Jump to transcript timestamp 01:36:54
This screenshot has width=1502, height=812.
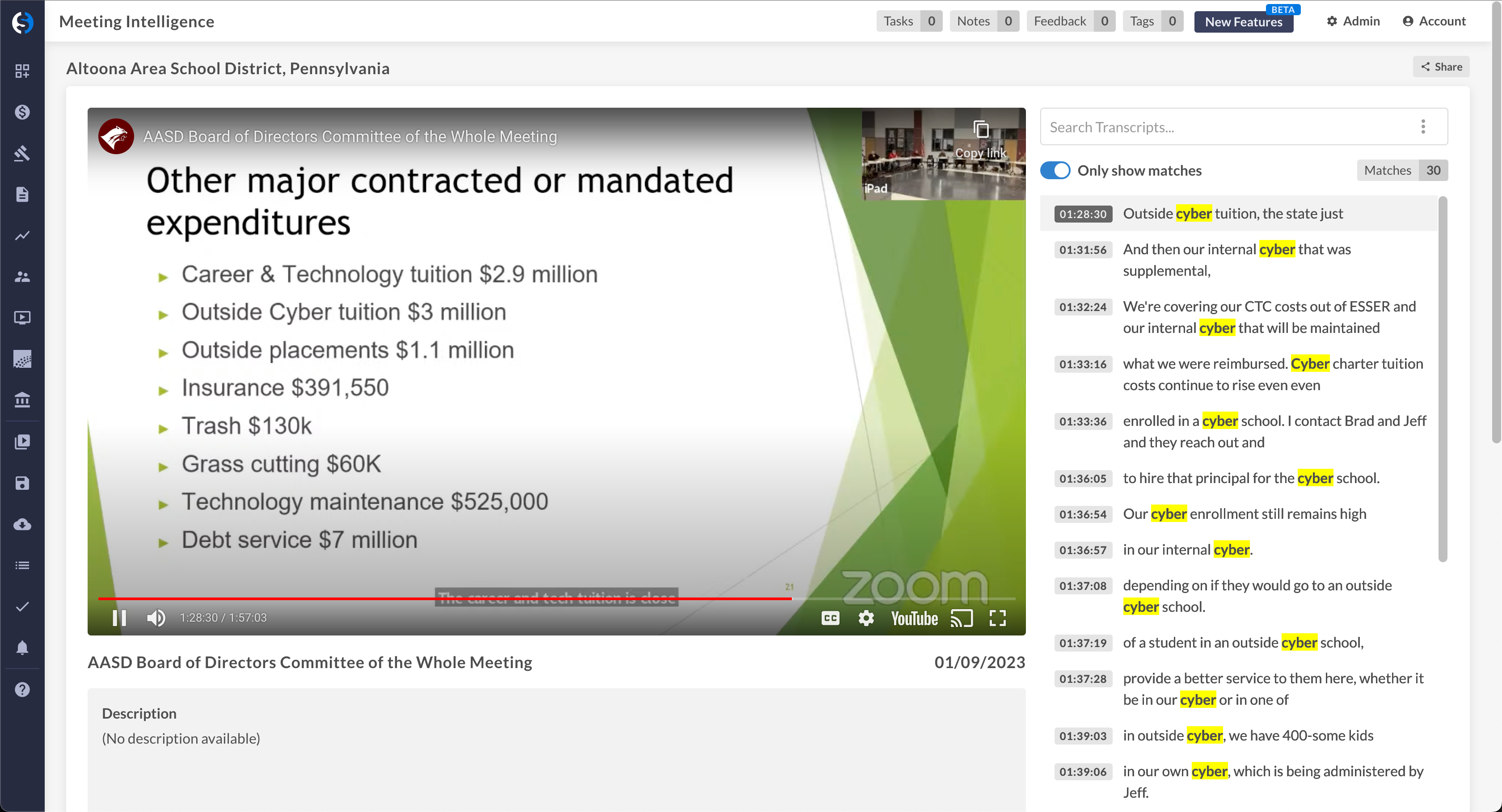click(1083, 513)
